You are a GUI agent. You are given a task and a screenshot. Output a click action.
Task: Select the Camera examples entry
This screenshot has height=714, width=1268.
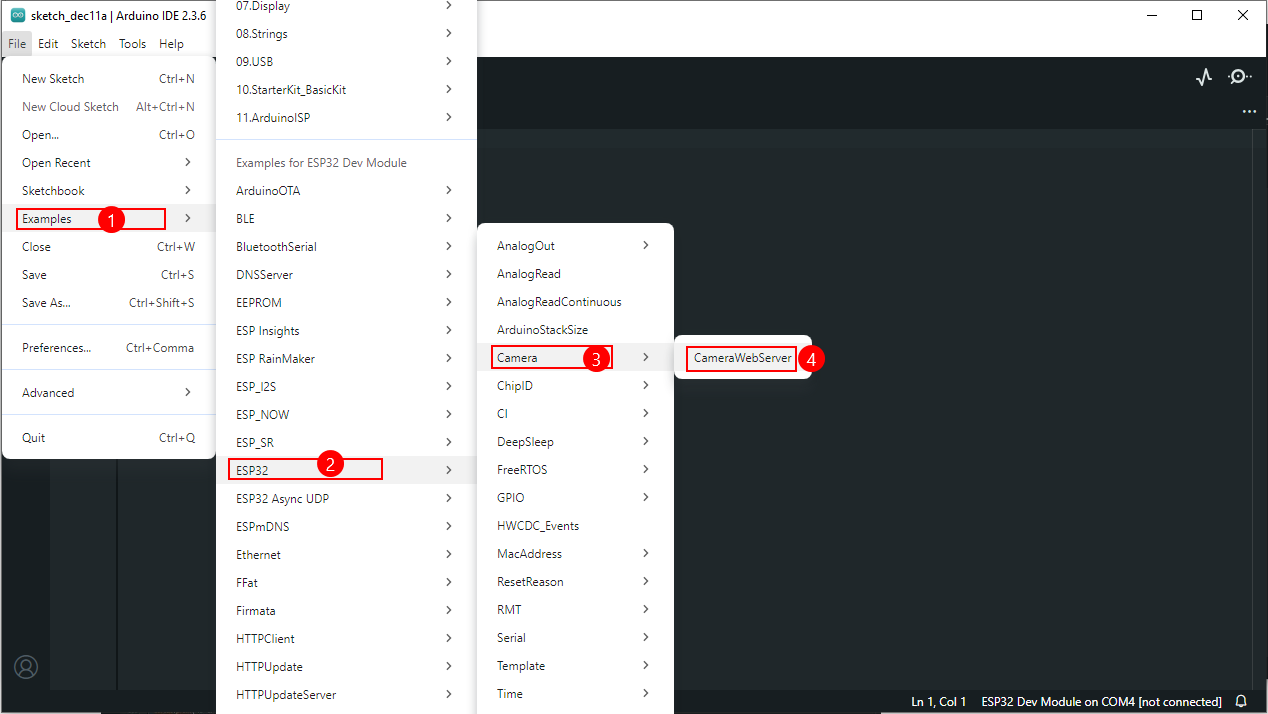pos(575,358)
